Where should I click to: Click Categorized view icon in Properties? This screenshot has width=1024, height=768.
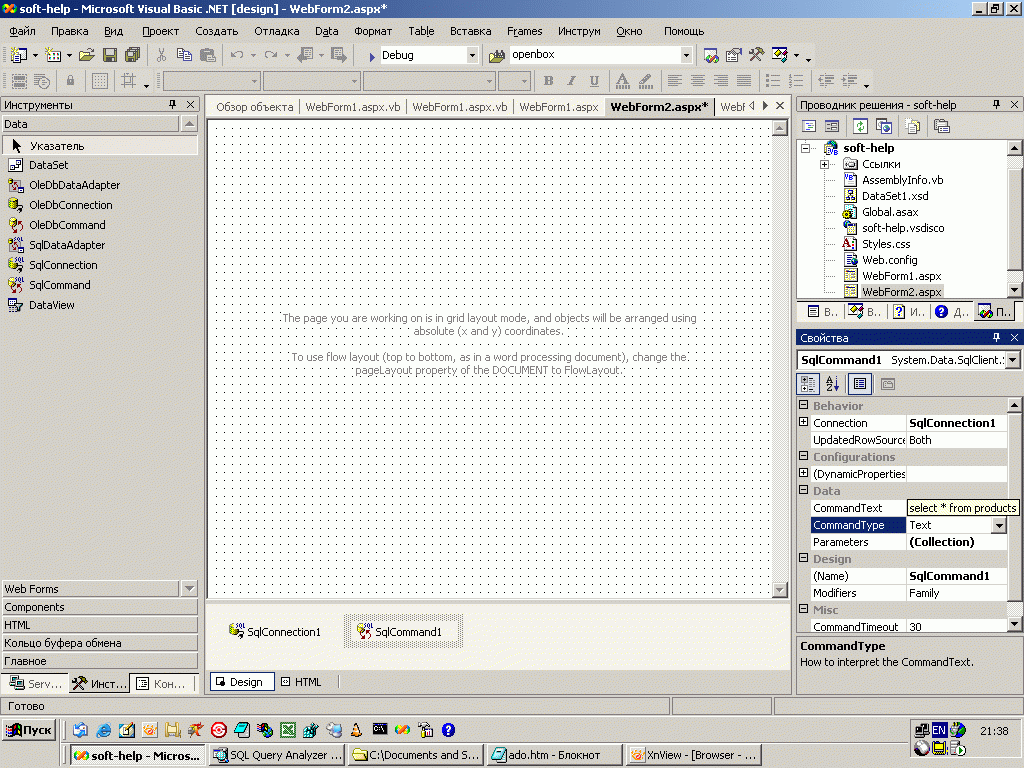[808, 384]
